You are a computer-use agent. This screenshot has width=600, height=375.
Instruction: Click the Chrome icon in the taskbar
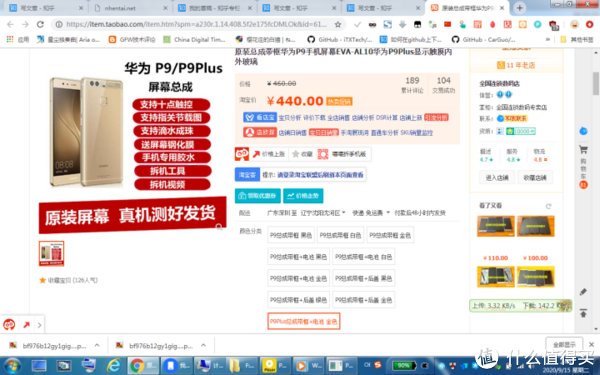coord(137,366)
